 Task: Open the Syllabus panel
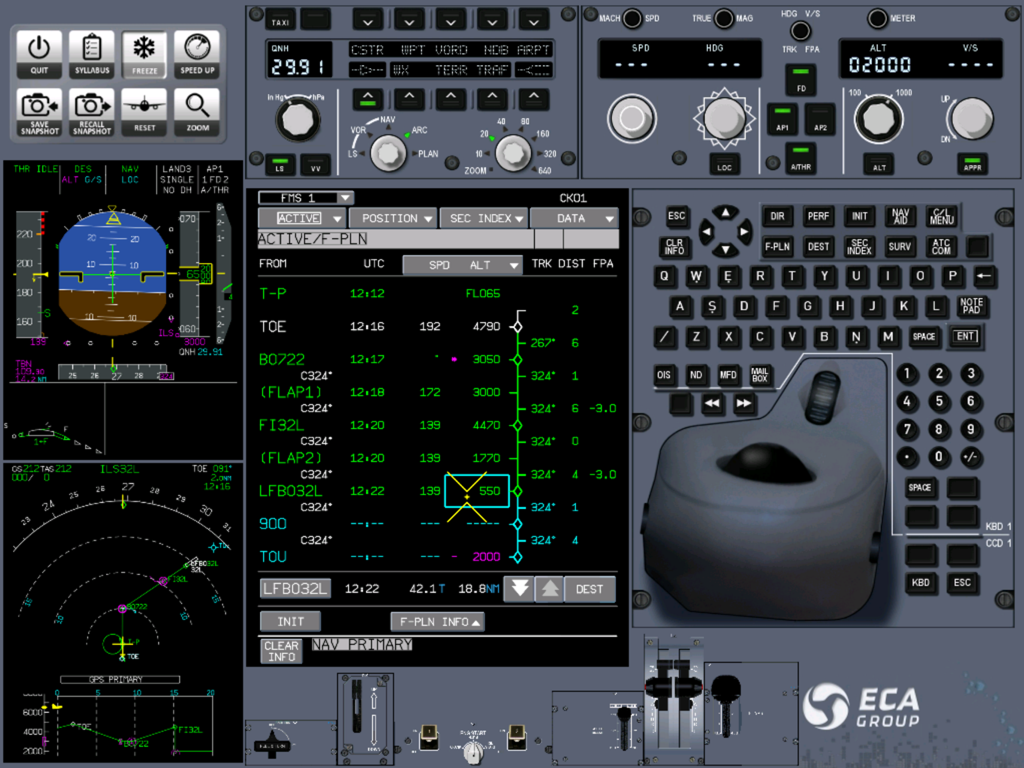tap(91, 51)
